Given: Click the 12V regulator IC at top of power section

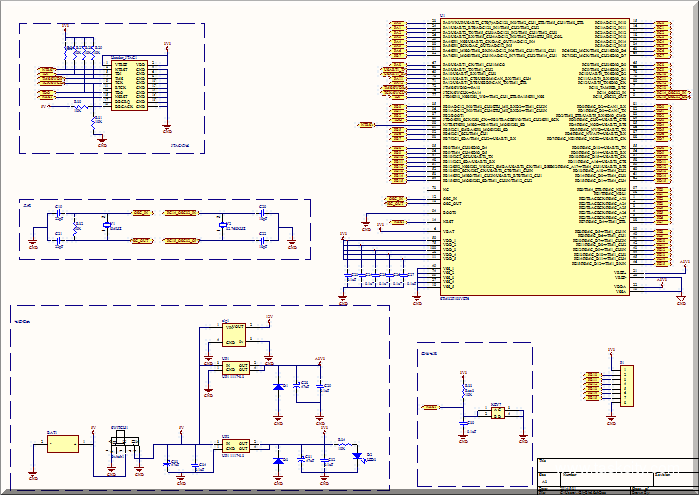Looking at the screenshot, I should point(234,334).
